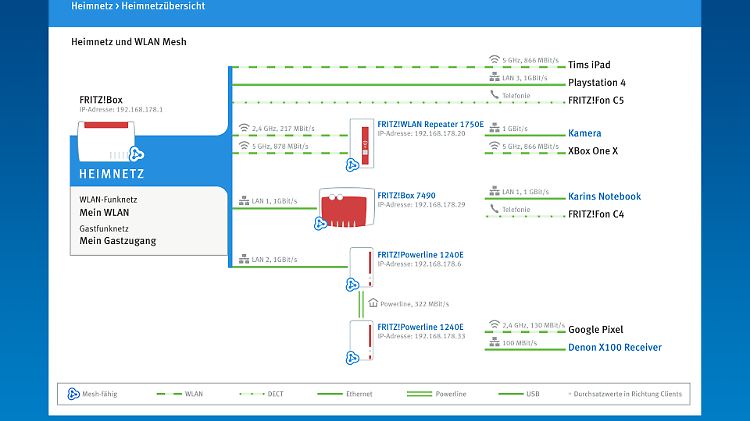Click IP-Adresse 192.168.178.20 text
The image size is (750, 421).
(x=421, y=133)
